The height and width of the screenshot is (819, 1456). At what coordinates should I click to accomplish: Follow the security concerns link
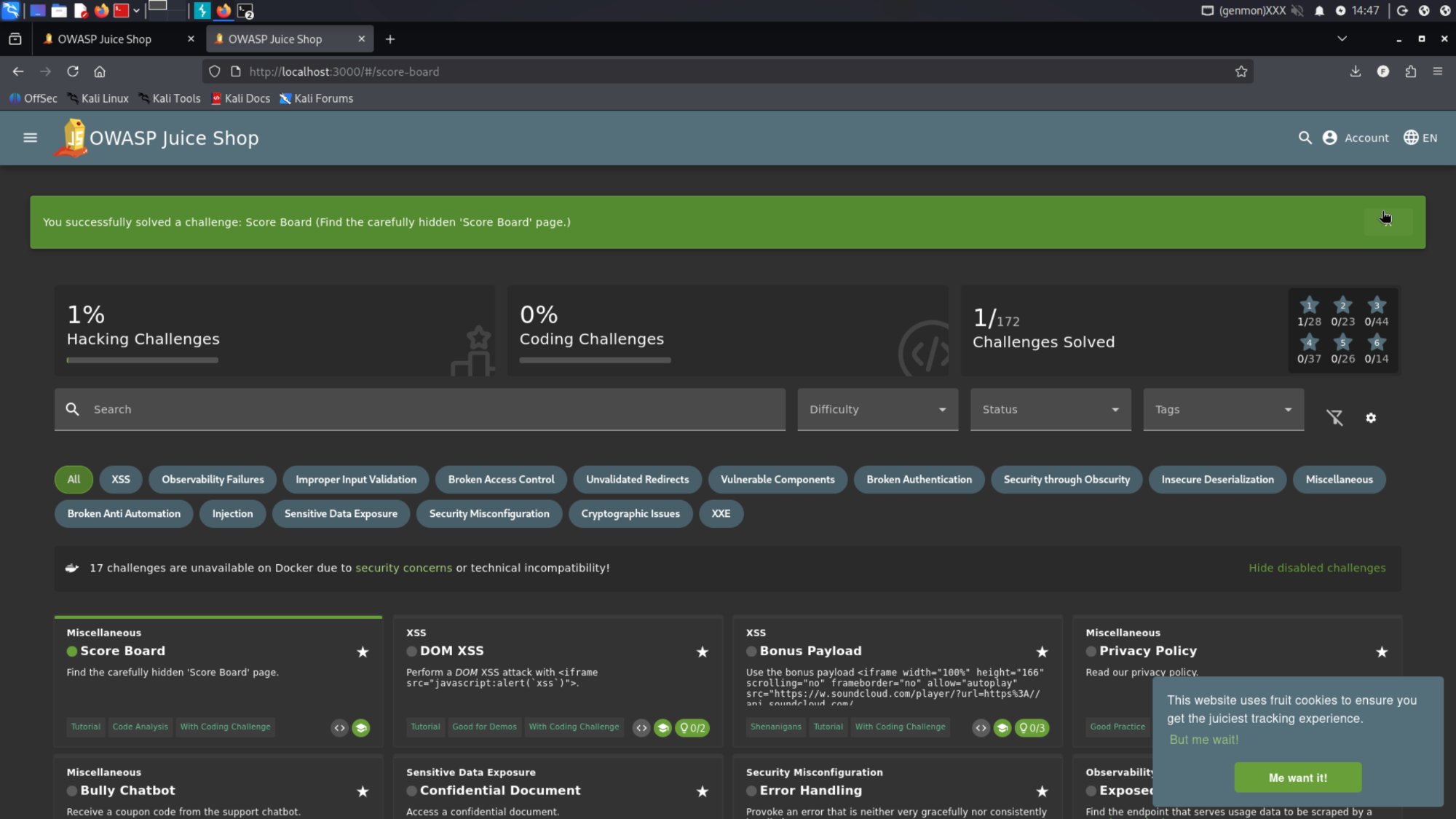pyautogui.click(x=403, y=568)
